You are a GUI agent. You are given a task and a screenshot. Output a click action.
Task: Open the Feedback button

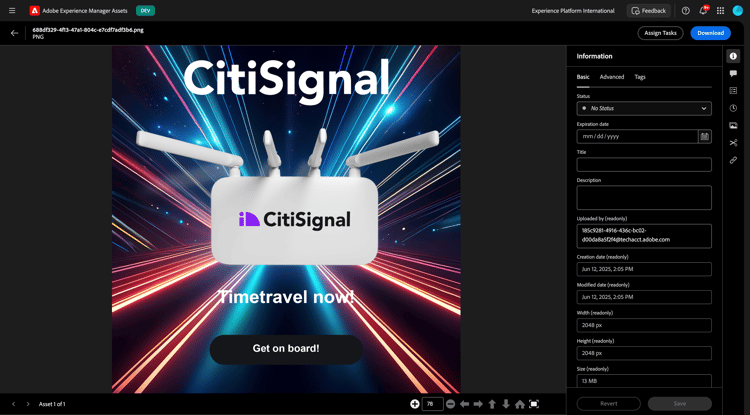pyautogui.click(x=649, y=11)
